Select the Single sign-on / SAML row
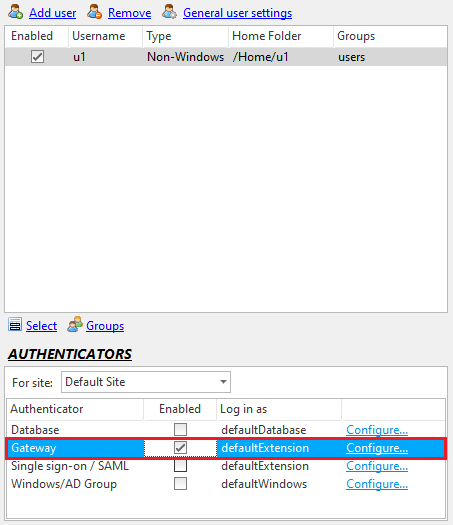The image size is (453, 525). click(x=226, y=466)
